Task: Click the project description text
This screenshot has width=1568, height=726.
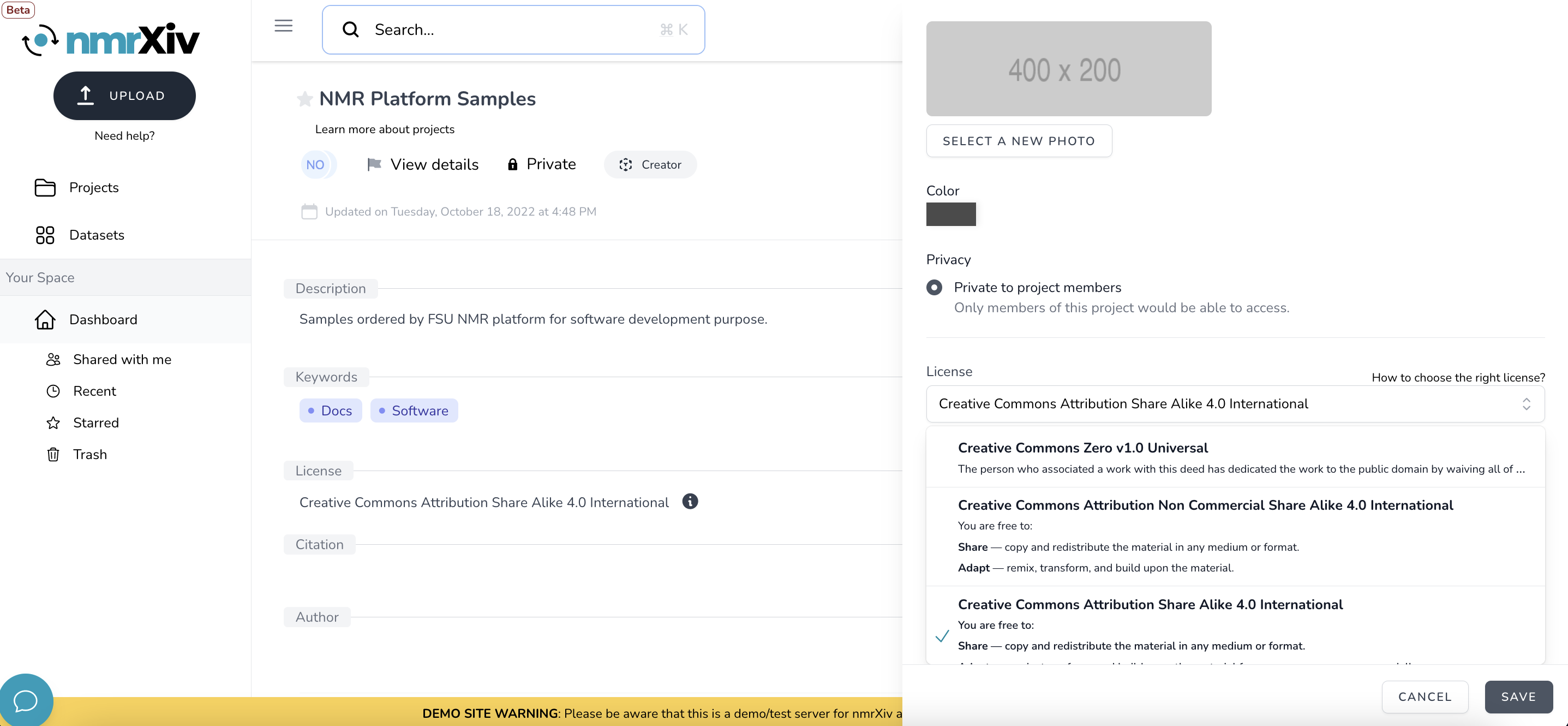Action: [x=533, y=319]
